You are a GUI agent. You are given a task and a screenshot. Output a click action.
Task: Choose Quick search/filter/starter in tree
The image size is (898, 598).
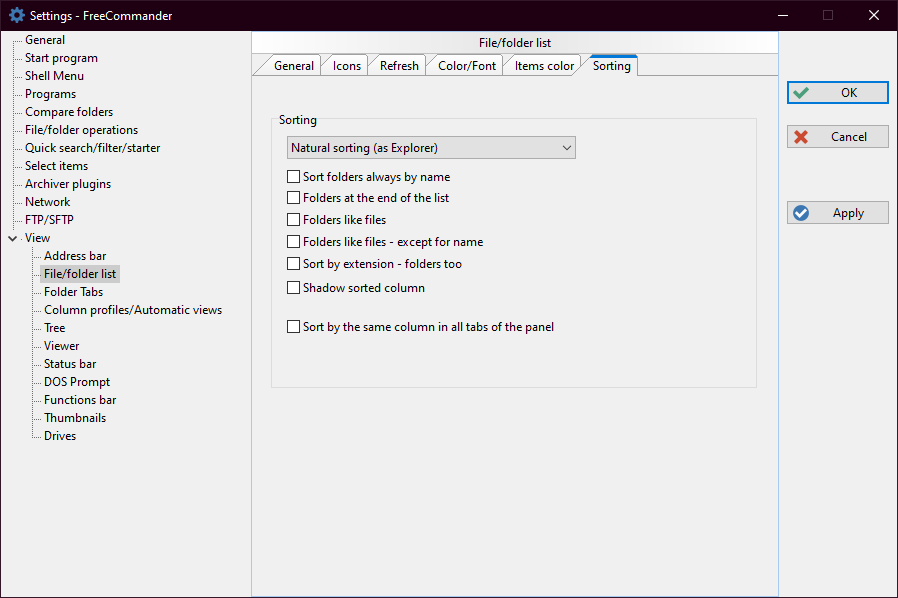[x=92, y=148]
